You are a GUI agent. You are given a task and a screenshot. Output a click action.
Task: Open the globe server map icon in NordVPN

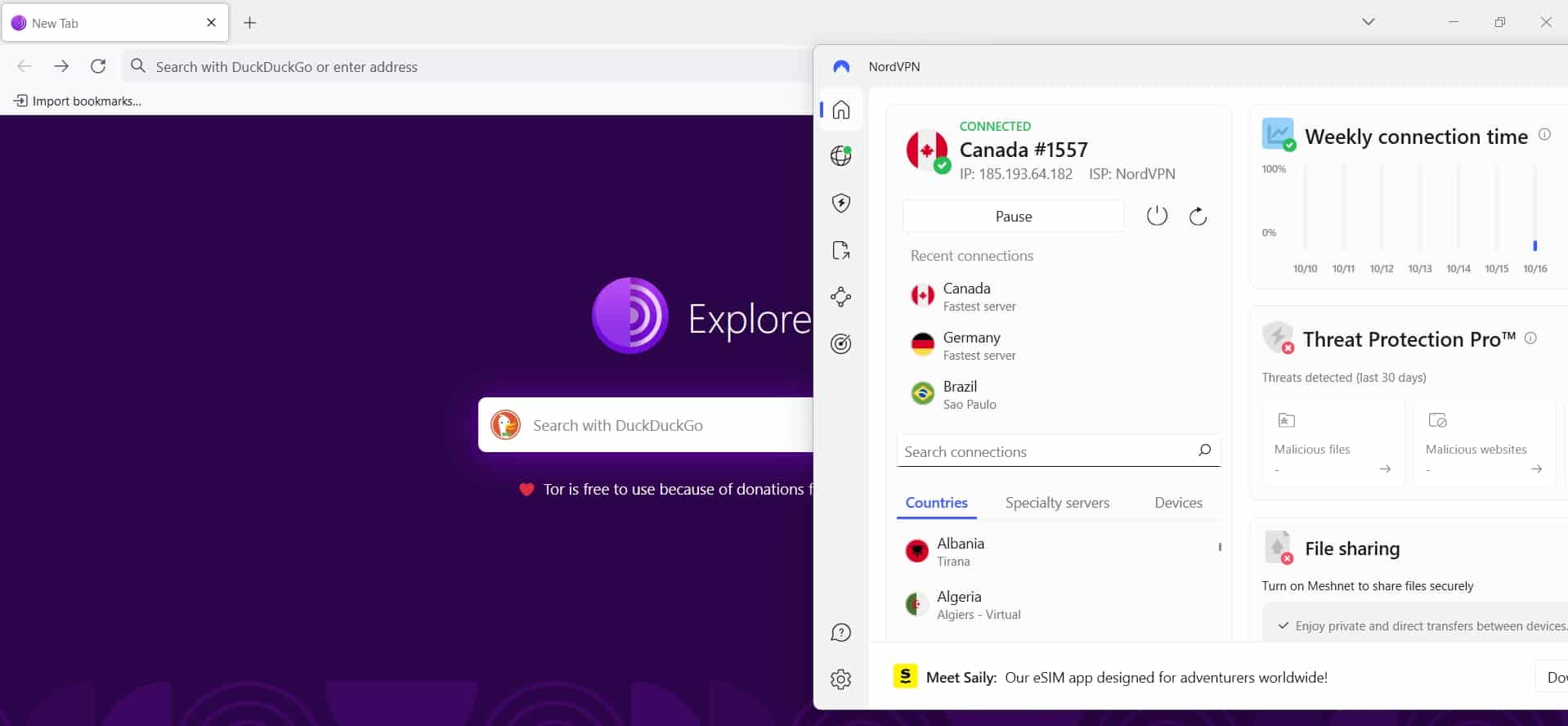(841, 155)
